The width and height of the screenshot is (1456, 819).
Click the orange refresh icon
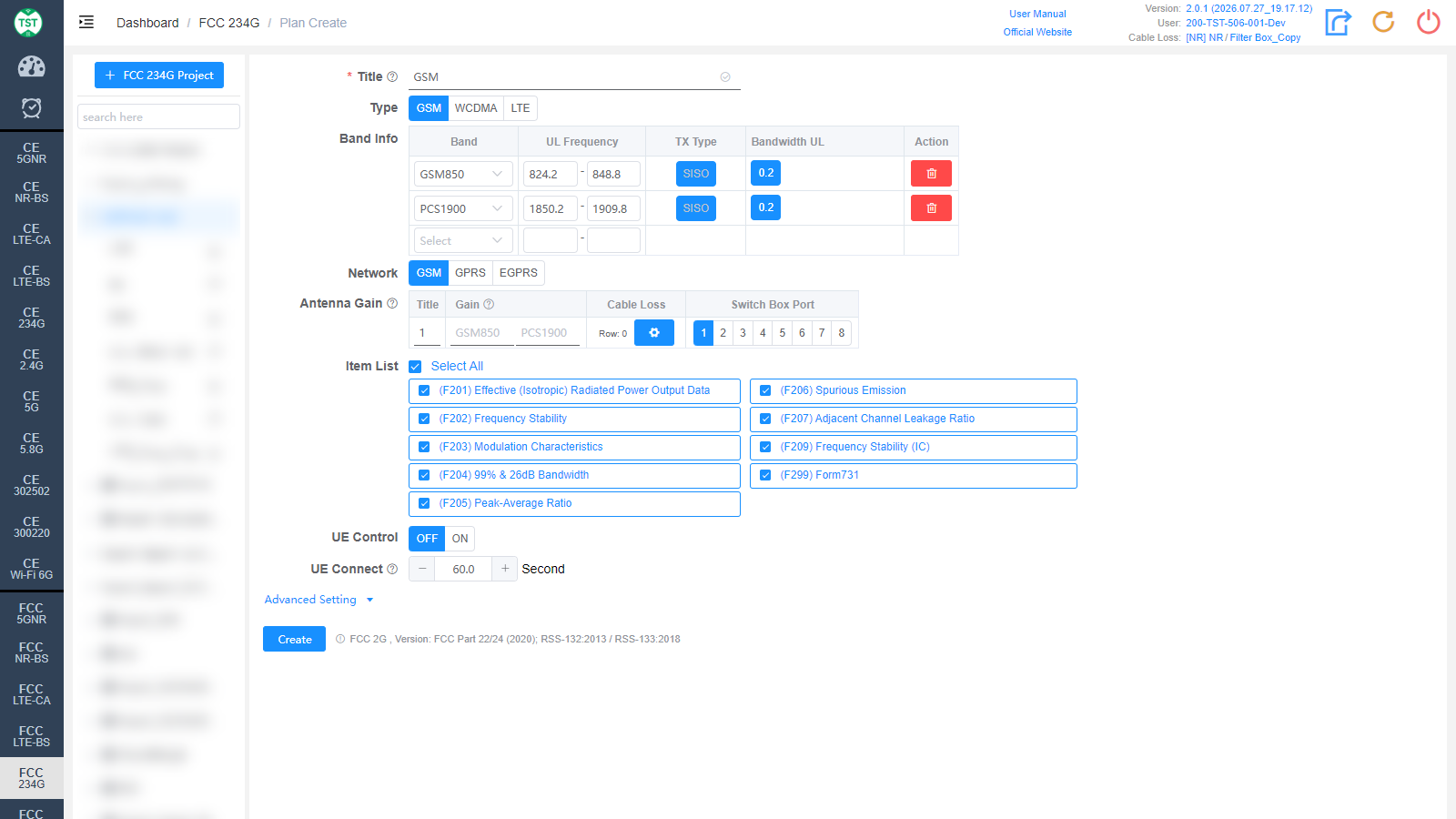pyautogui.click(x=1383, y=22)
